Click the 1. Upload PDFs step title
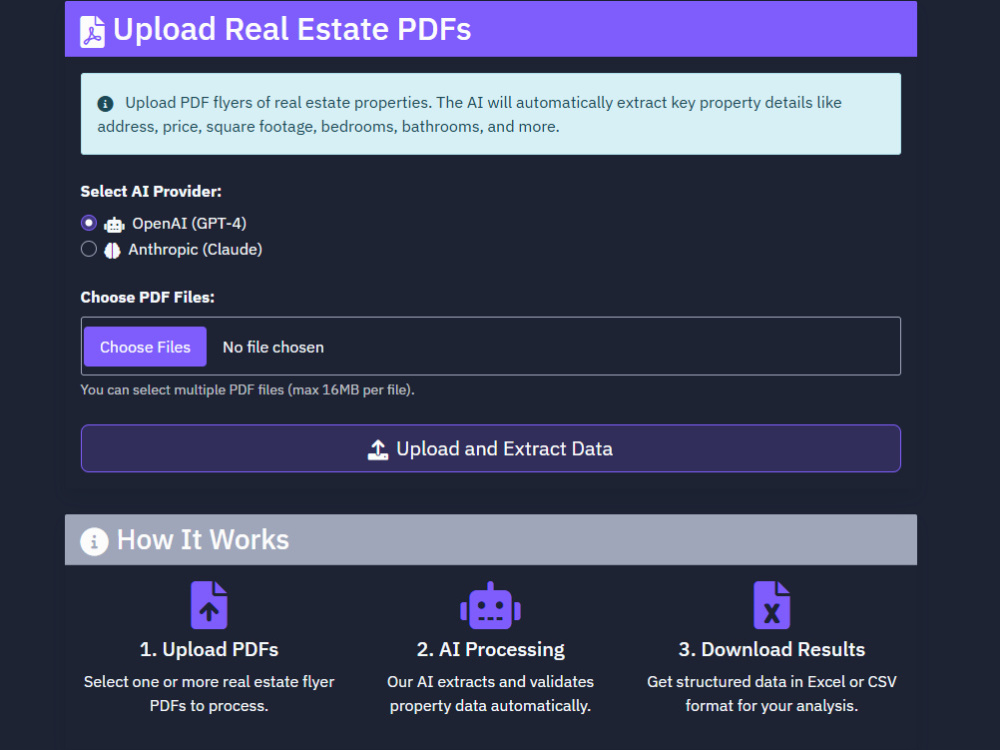1000x750 pixels. pyautogui.click(x=209, y=649)
